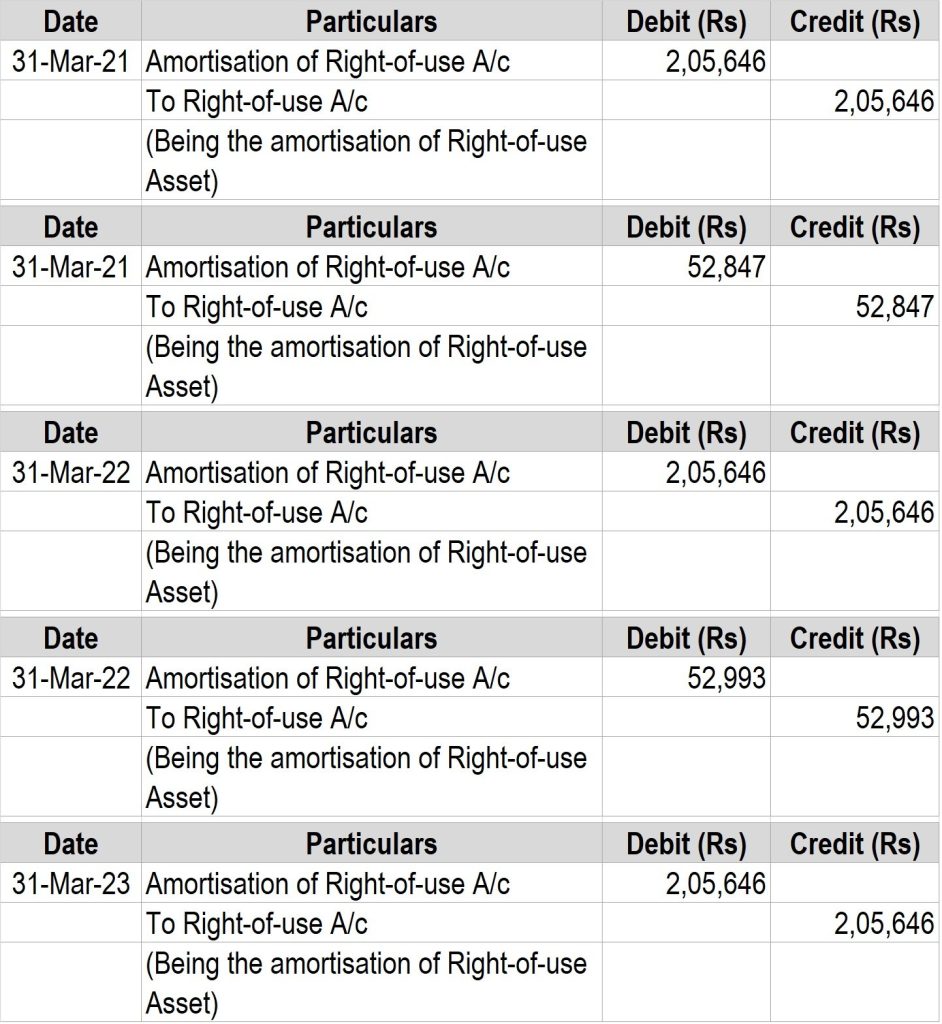Click the debit amount 52,847 cell
The height and width of the screenshot is (1024, 942).
point(727,267)
